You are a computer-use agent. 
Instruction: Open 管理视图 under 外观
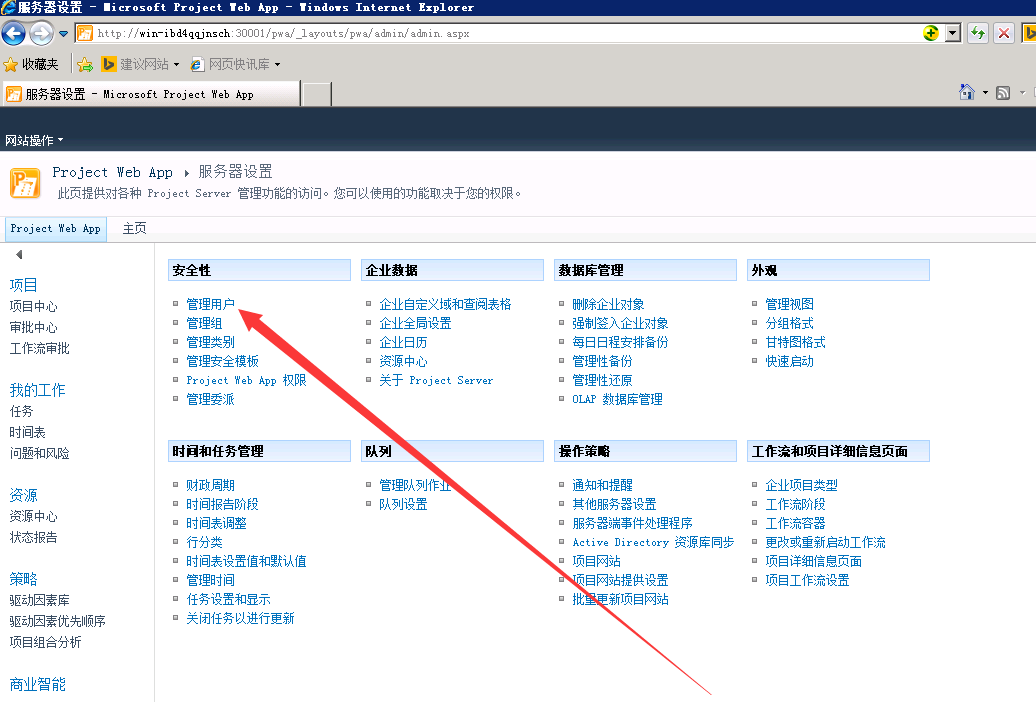790,304
